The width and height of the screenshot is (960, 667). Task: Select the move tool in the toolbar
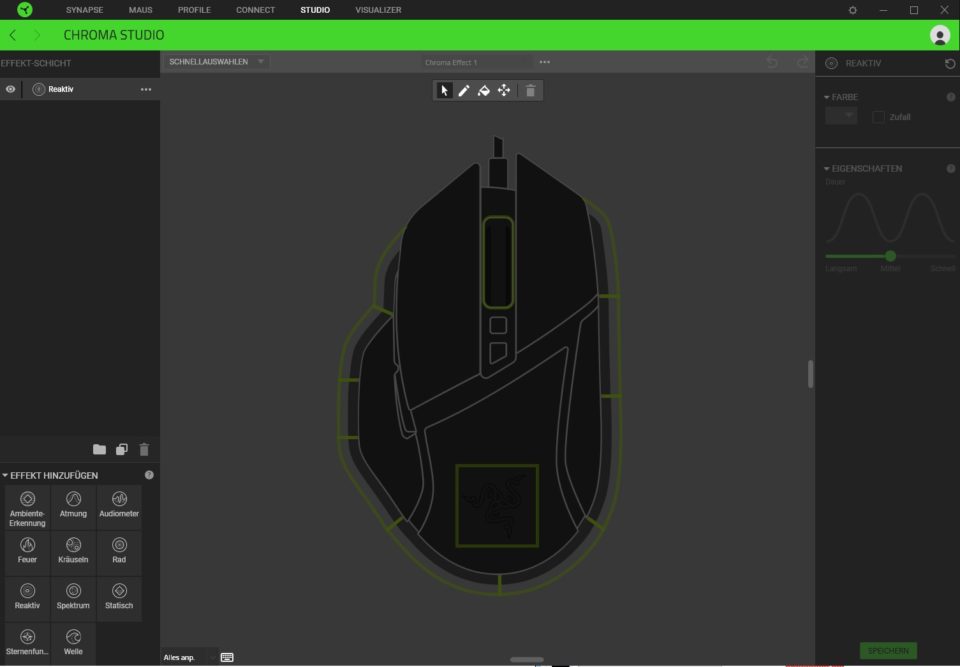pos(503,91)
